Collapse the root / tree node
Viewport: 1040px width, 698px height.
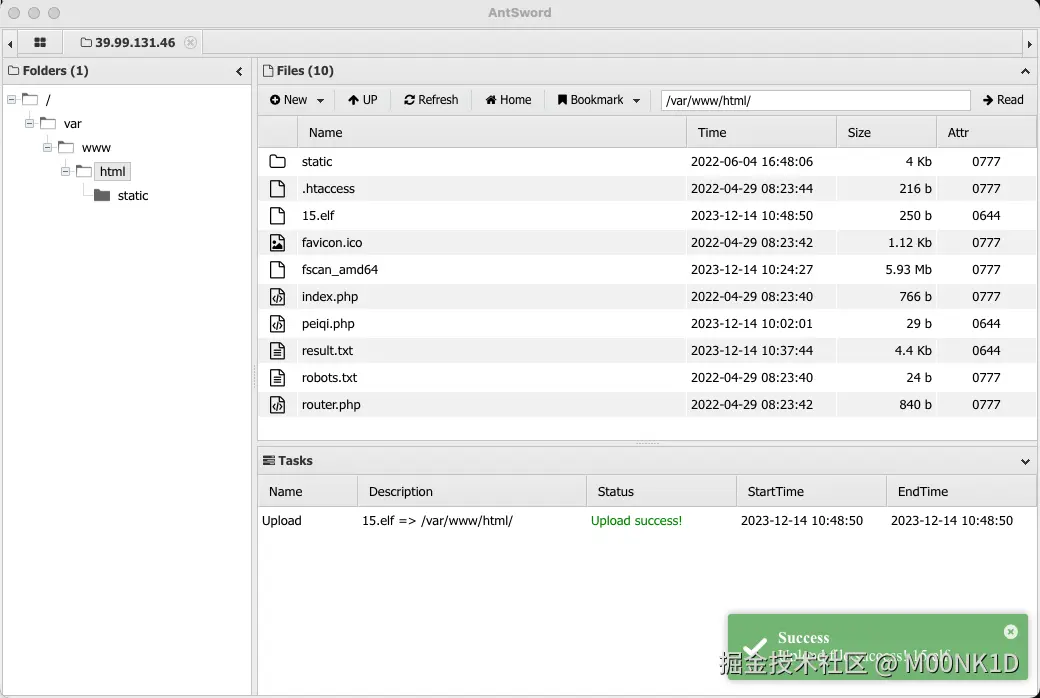[x=11, y=100]
